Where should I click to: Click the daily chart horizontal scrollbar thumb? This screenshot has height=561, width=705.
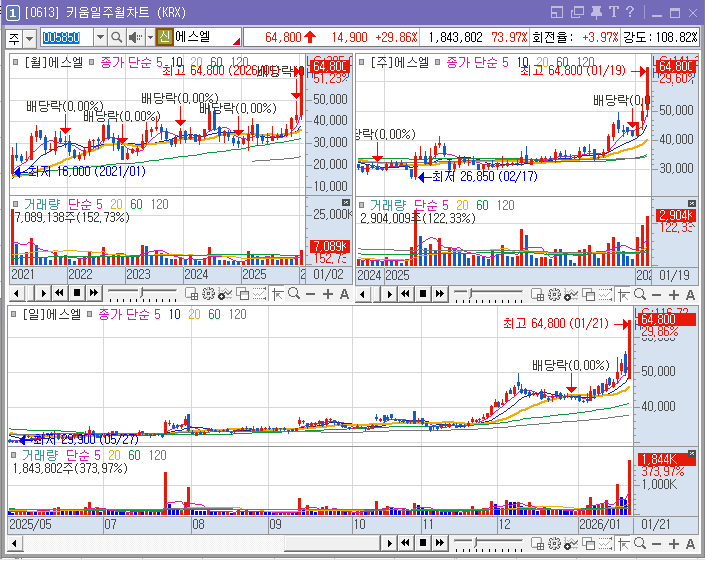[x=330, y=543]
